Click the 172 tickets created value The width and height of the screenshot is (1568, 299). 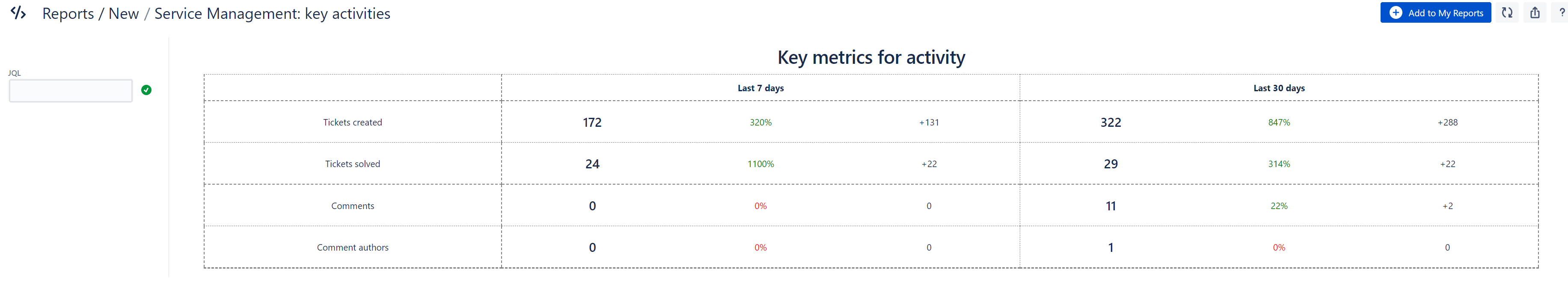point(592,123)
